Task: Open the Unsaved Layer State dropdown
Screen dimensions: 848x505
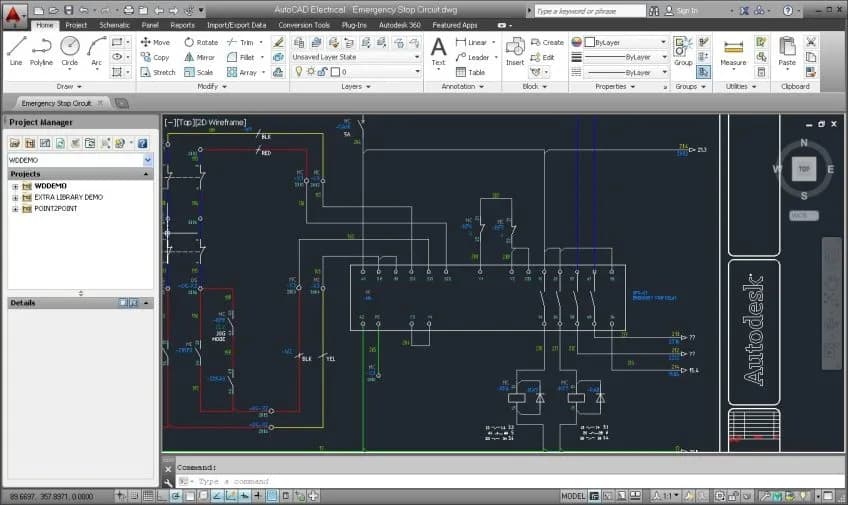Action: [x=356, y=57]
